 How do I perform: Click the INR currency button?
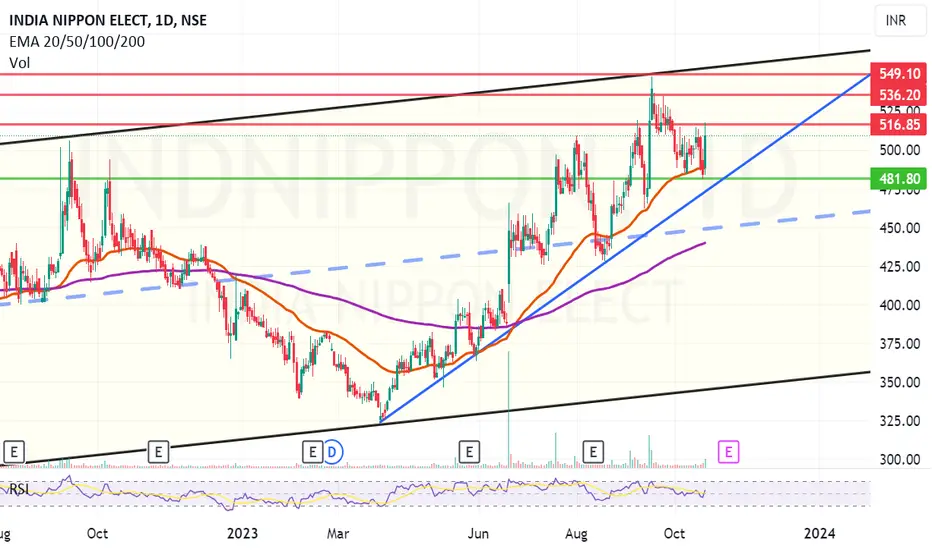tap(899, 21)
